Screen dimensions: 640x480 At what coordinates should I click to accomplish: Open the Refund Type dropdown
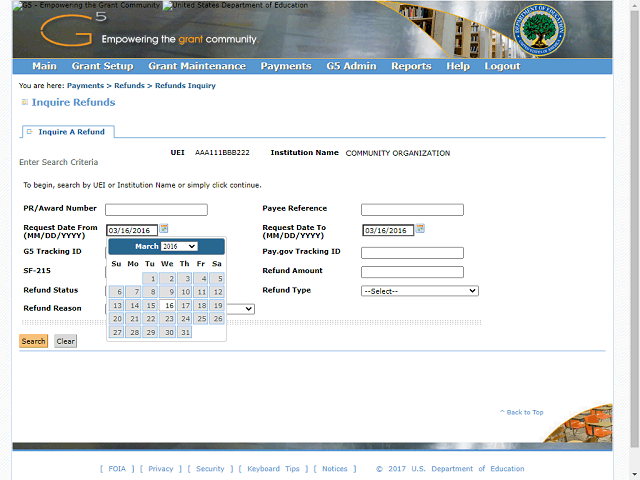tap(420, 291)
